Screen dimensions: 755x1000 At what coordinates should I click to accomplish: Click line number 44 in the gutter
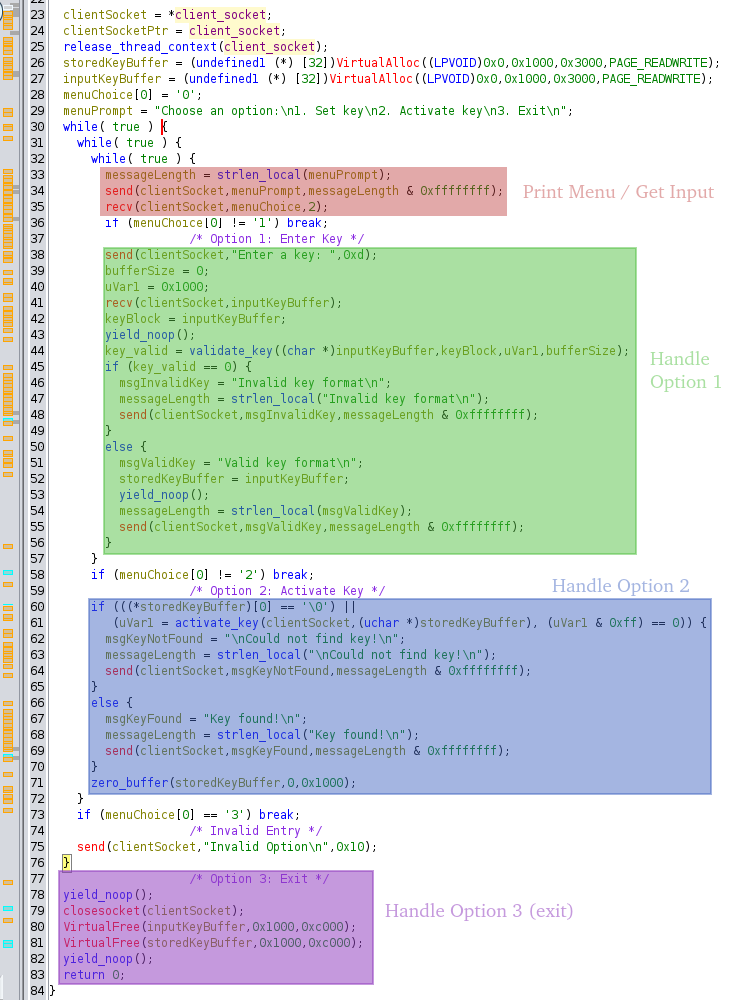coord(38,351)
